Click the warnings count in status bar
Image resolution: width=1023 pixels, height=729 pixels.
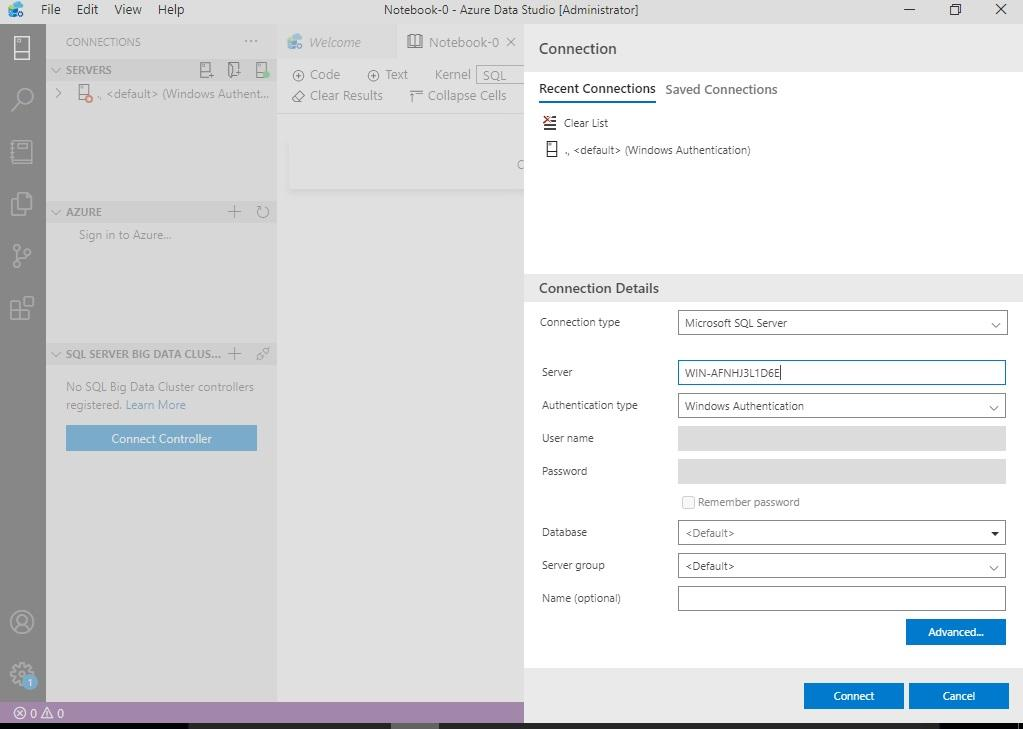(53, 713)
